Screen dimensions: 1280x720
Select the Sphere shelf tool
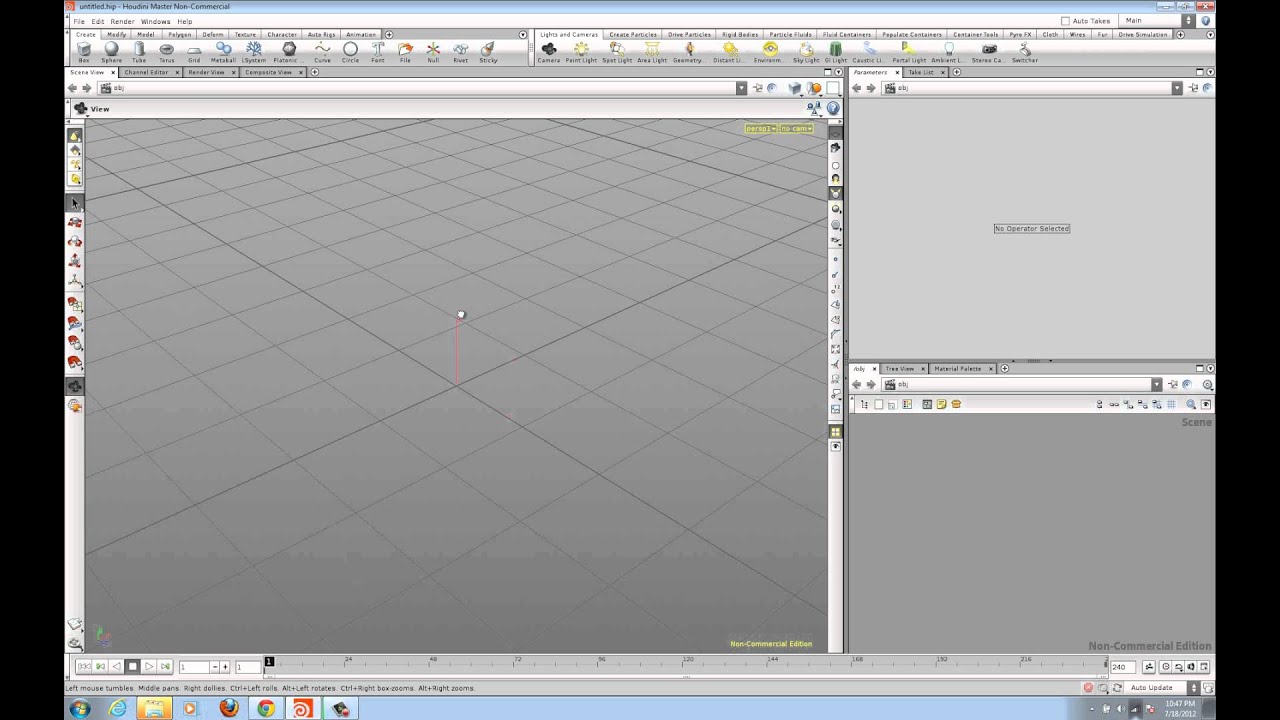coord(111,52)
